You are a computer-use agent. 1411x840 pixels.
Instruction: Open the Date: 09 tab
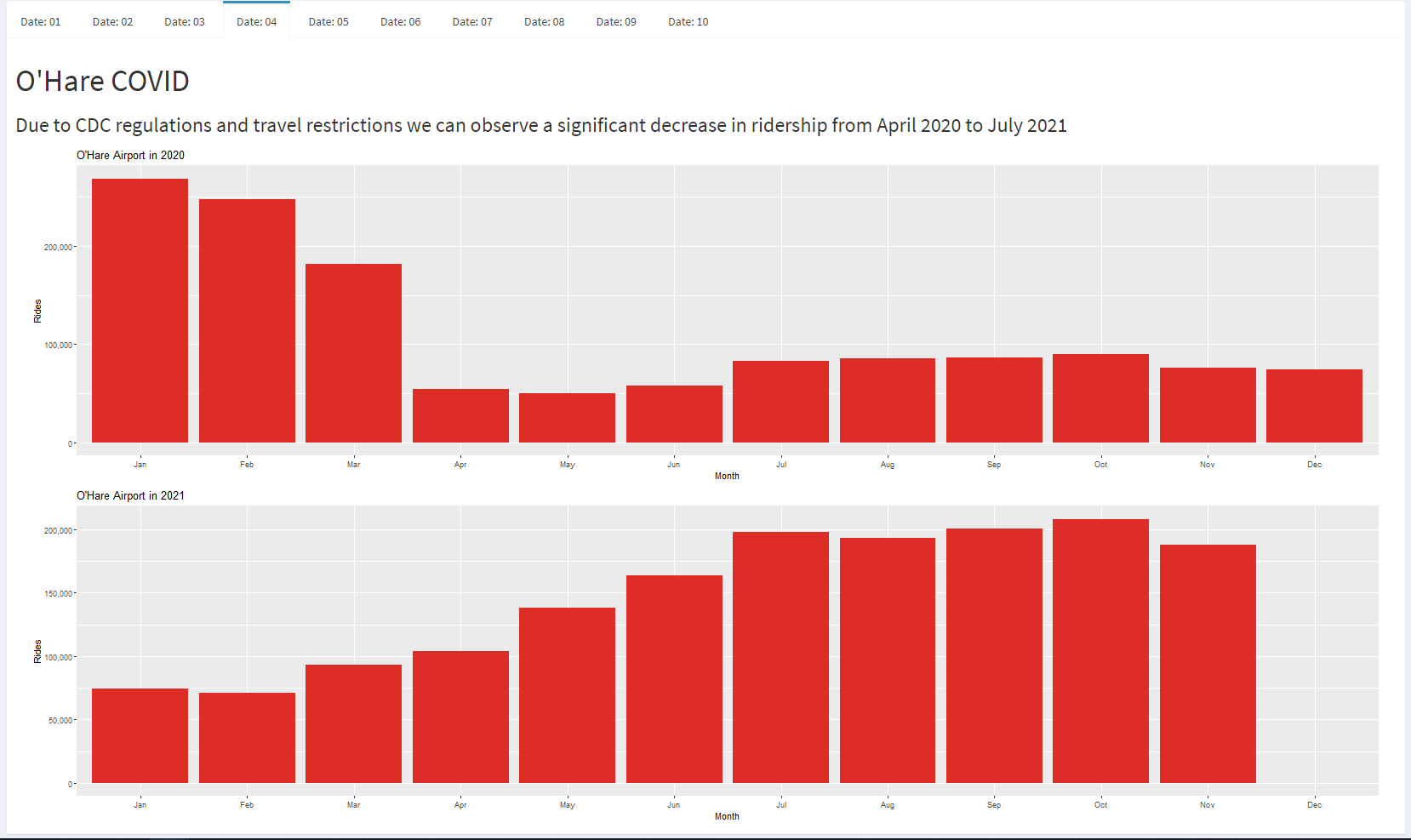616,21
